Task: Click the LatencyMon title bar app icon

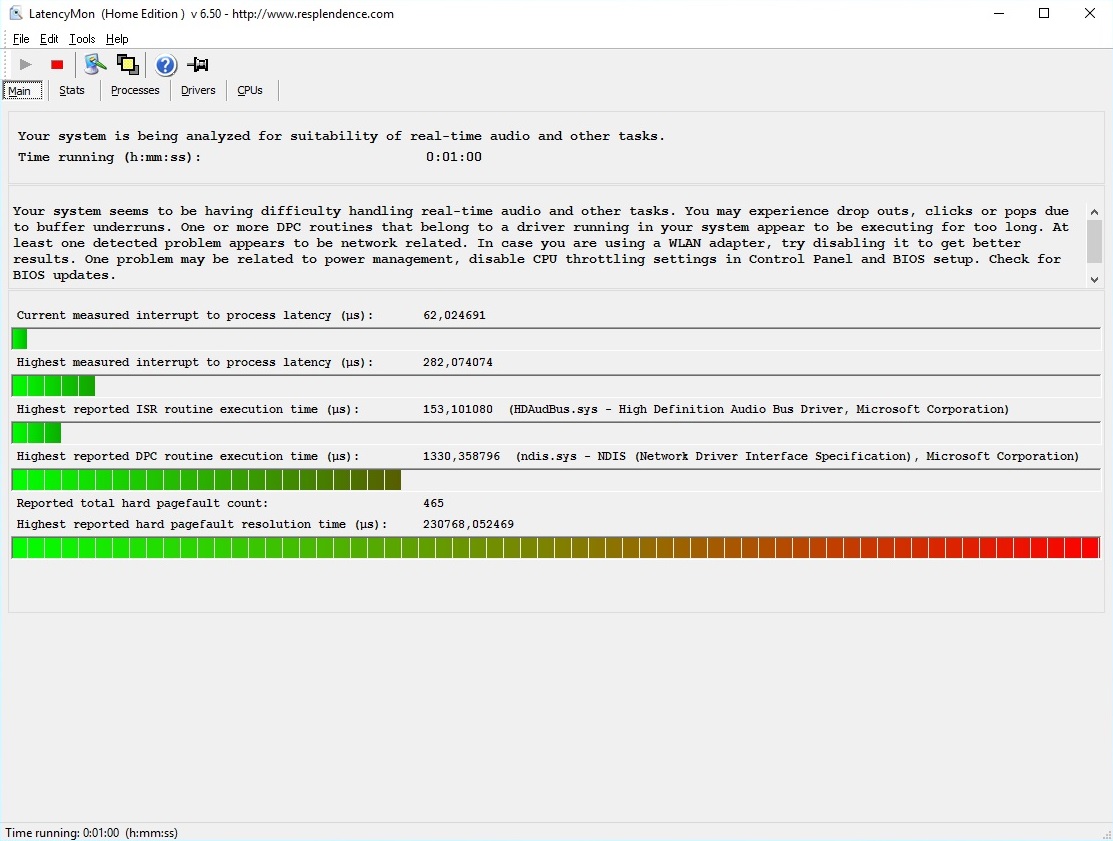Action: pyautogui.click(x=15, y=13)
